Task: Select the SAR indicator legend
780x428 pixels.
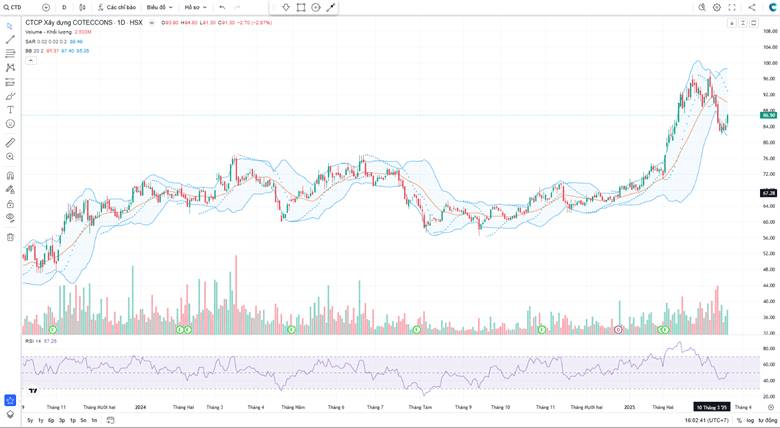Action: 30,41
